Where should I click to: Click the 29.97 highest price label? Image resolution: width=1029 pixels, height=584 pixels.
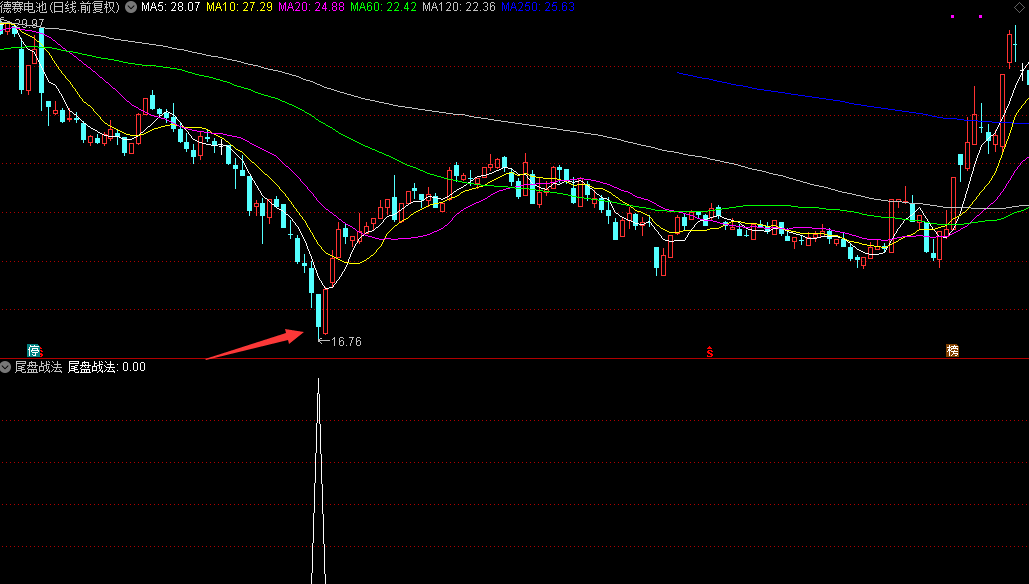pyautogui.click(x=29, y=24)
